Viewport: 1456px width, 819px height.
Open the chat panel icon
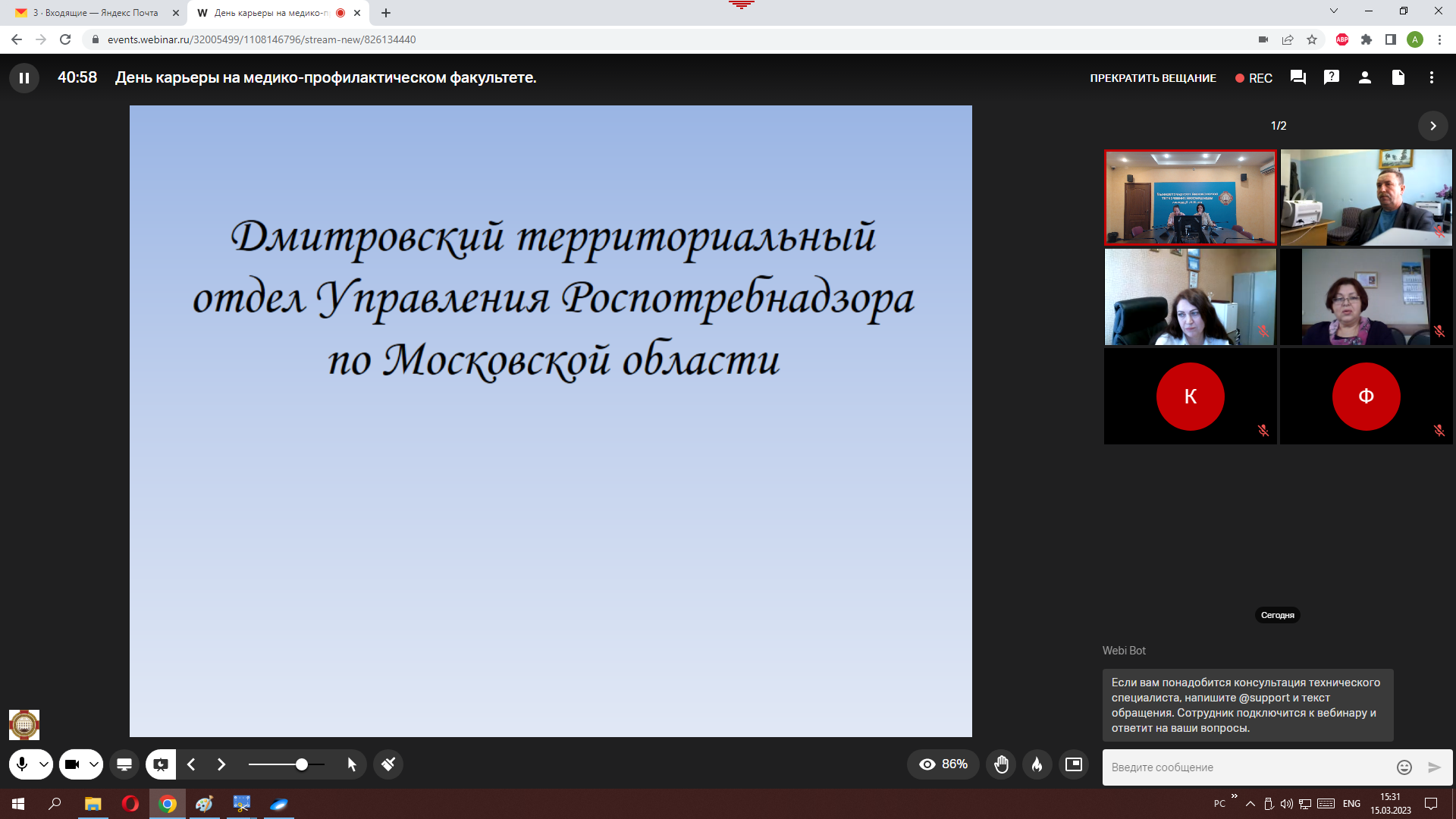coord(1298,77)
